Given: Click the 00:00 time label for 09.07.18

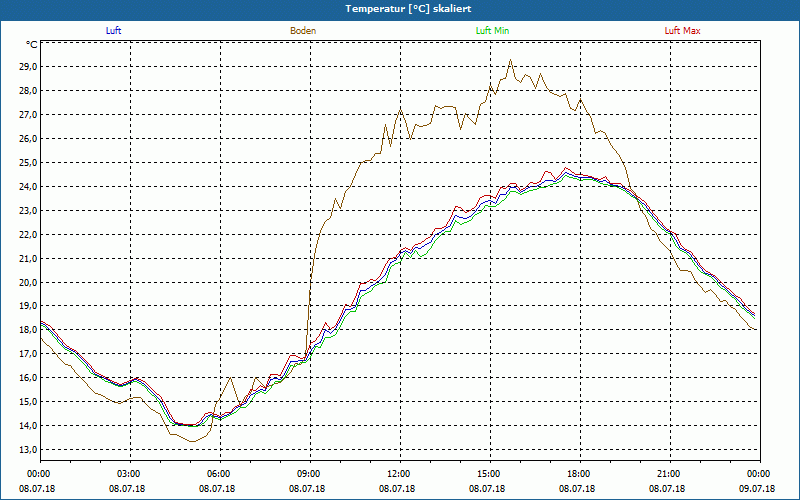Looking at the screenshot, I should pyautogui.click(x=760, y=474).
